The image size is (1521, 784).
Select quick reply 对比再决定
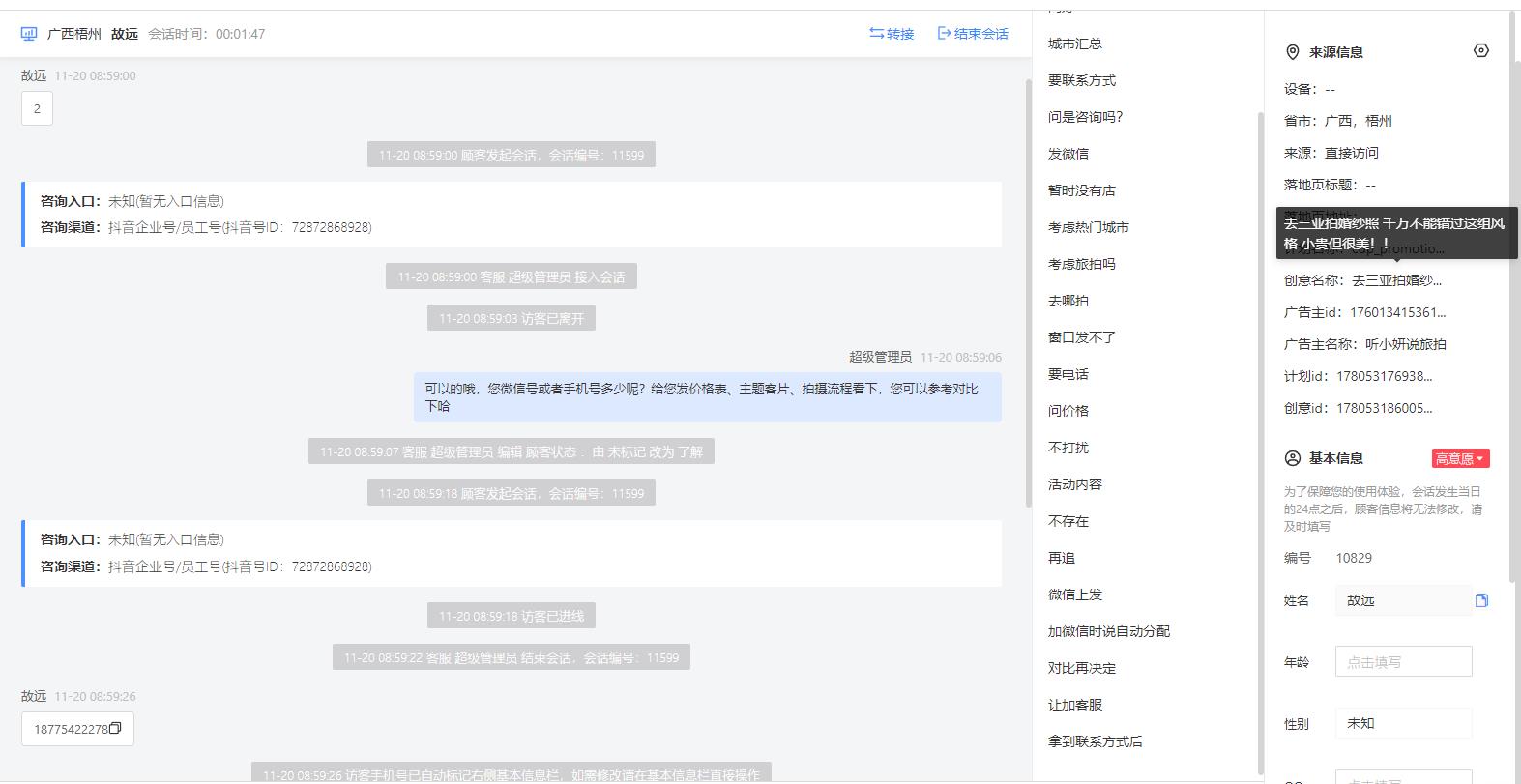pos(1082,668)
